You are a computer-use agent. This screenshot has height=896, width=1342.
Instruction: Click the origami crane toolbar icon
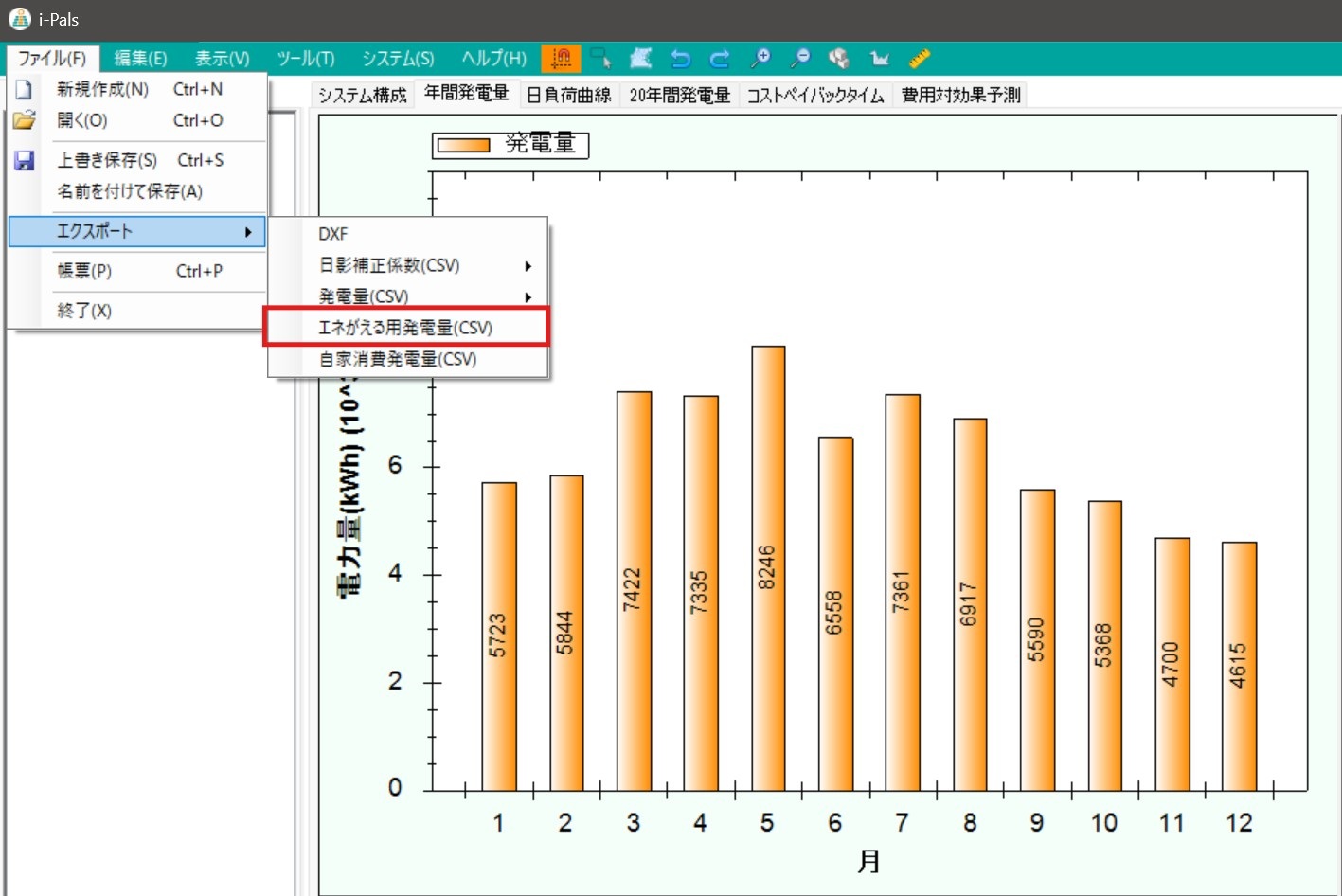tap(880, 59)
